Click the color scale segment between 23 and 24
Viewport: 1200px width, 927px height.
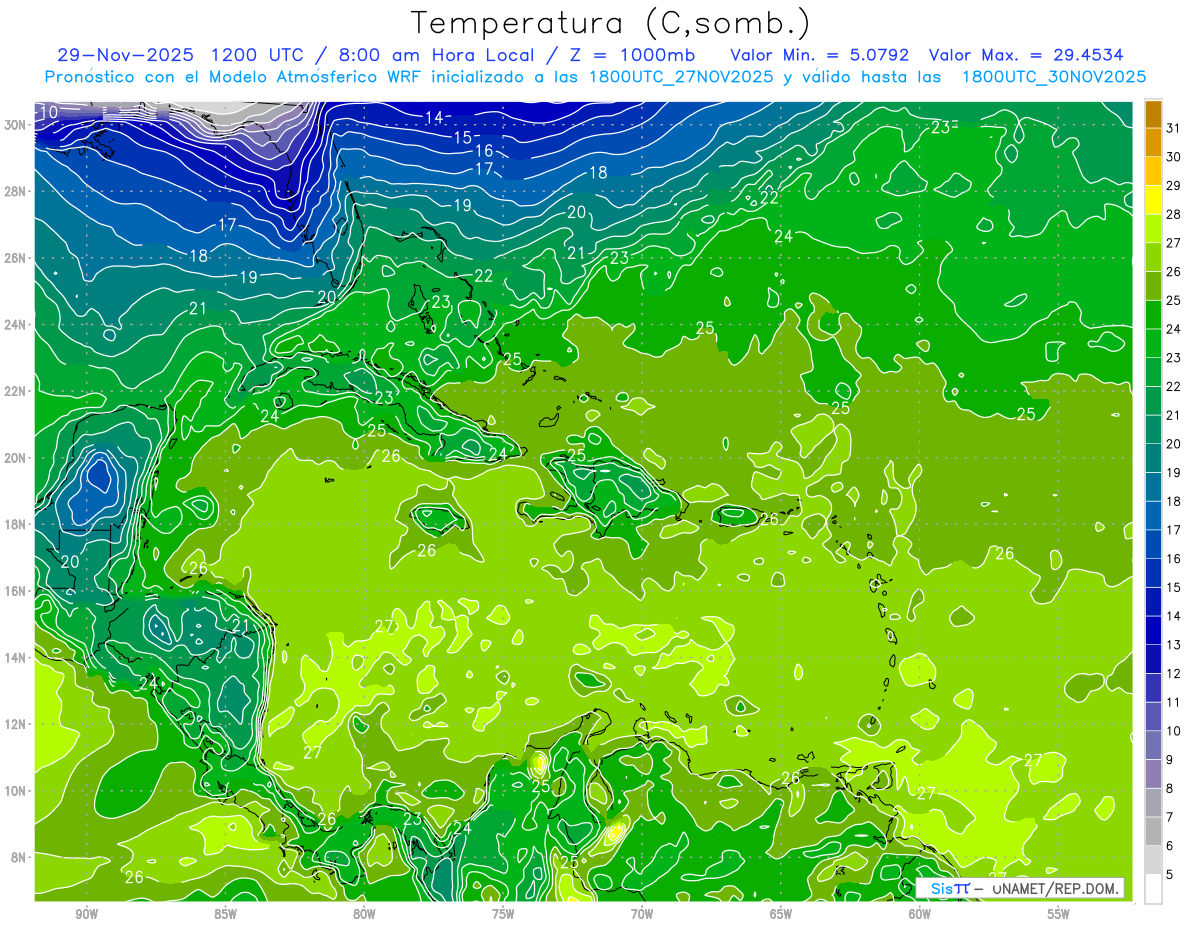pyautogui.click(x=1153, y=344)
